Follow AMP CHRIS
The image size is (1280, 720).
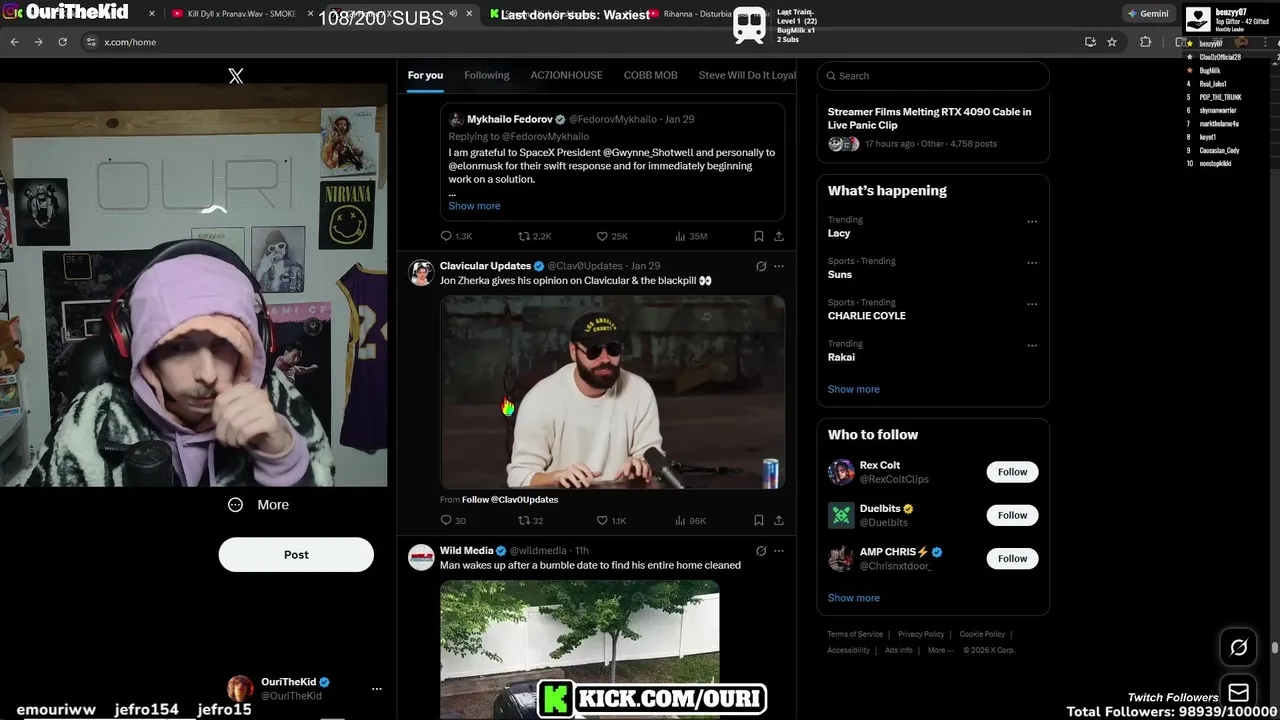point(1012,558)
